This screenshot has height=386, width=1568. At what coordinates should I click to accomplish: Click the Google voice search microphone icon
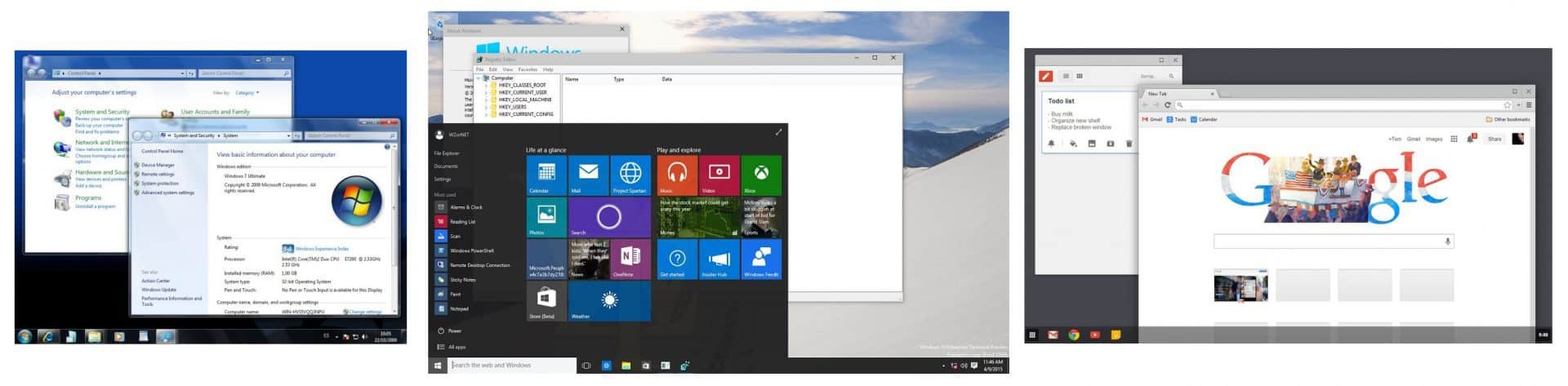click(x=1448, y=242)
